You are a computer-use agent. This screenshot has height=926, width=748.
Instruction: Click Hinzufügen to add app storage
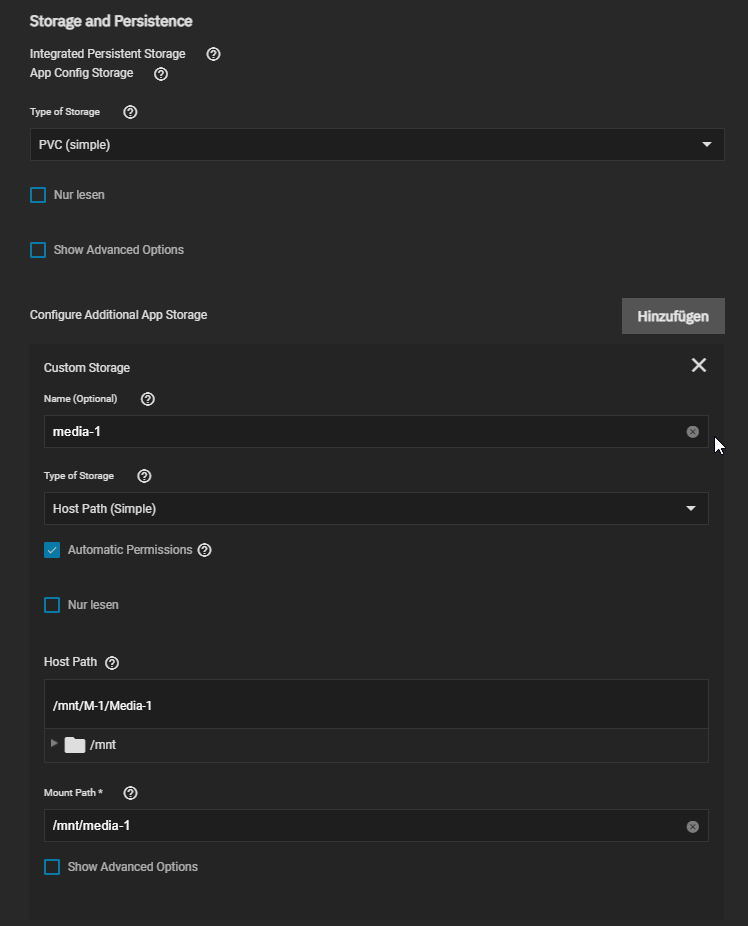673,316
